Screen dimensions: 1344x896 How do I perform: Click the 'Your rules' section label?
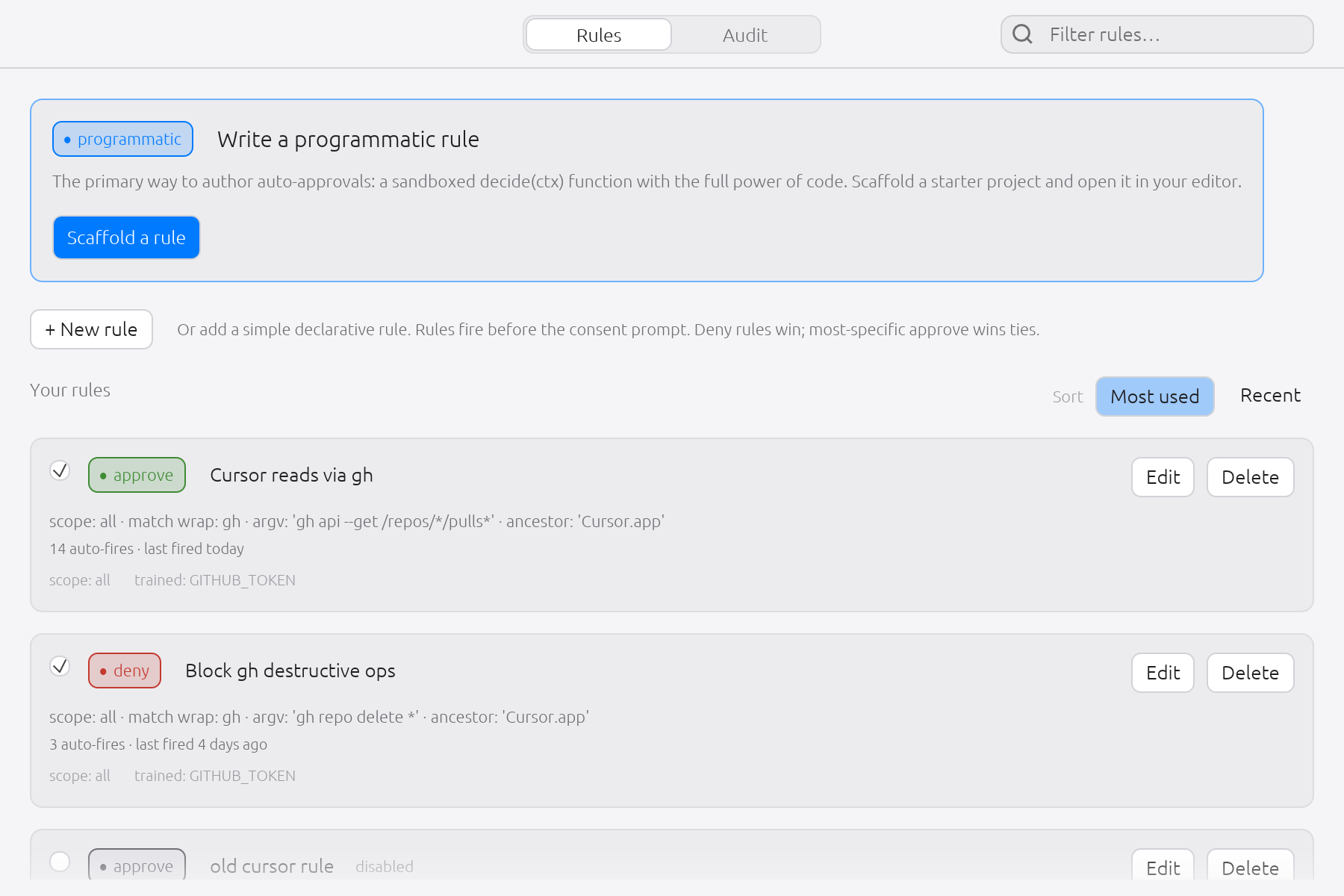pos(70,391)
